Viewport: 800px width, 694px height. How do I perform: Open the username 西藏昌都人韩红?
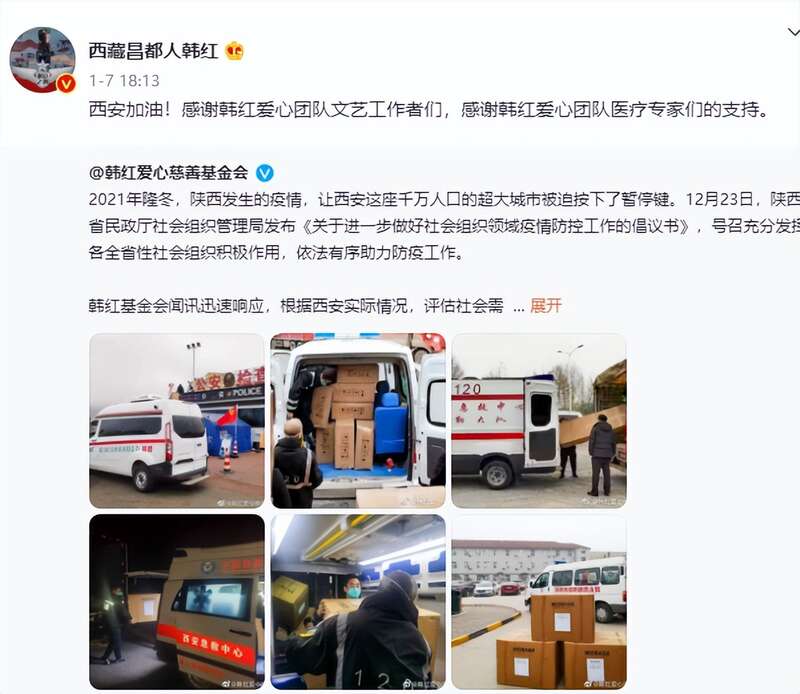coord(153,51)
